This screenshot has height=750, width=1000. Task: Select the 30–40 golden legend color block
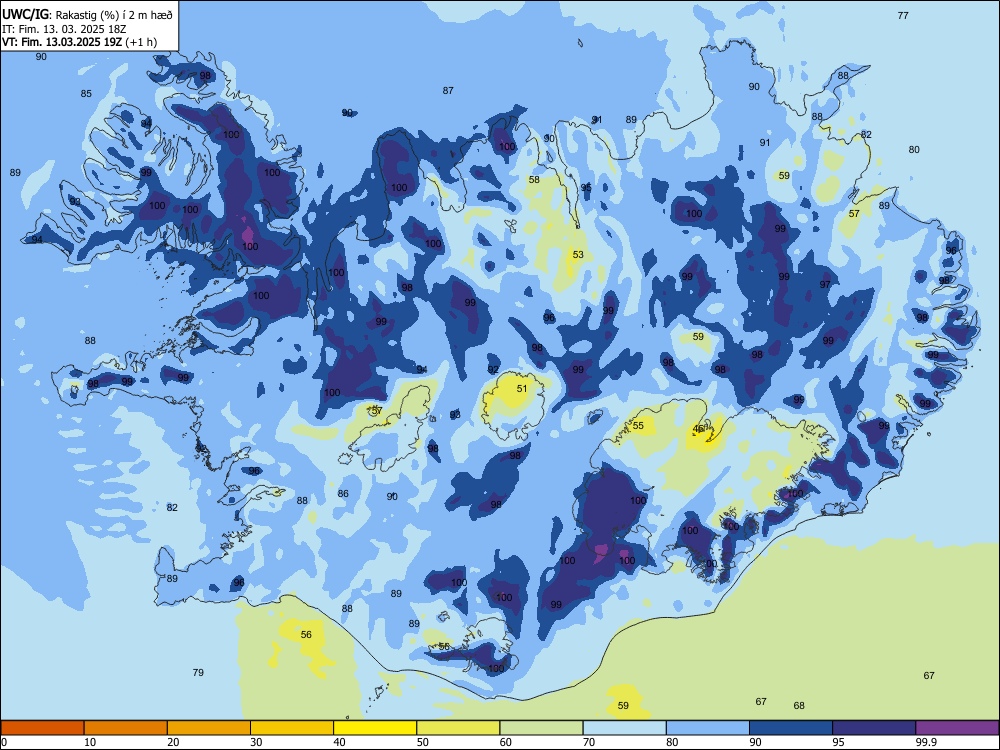click(292, 728)
